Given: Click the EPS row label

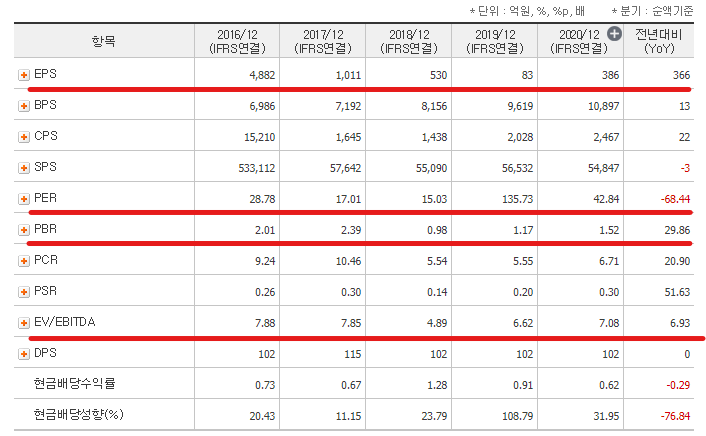Looking at the screenshot, I should click(45, 74).
